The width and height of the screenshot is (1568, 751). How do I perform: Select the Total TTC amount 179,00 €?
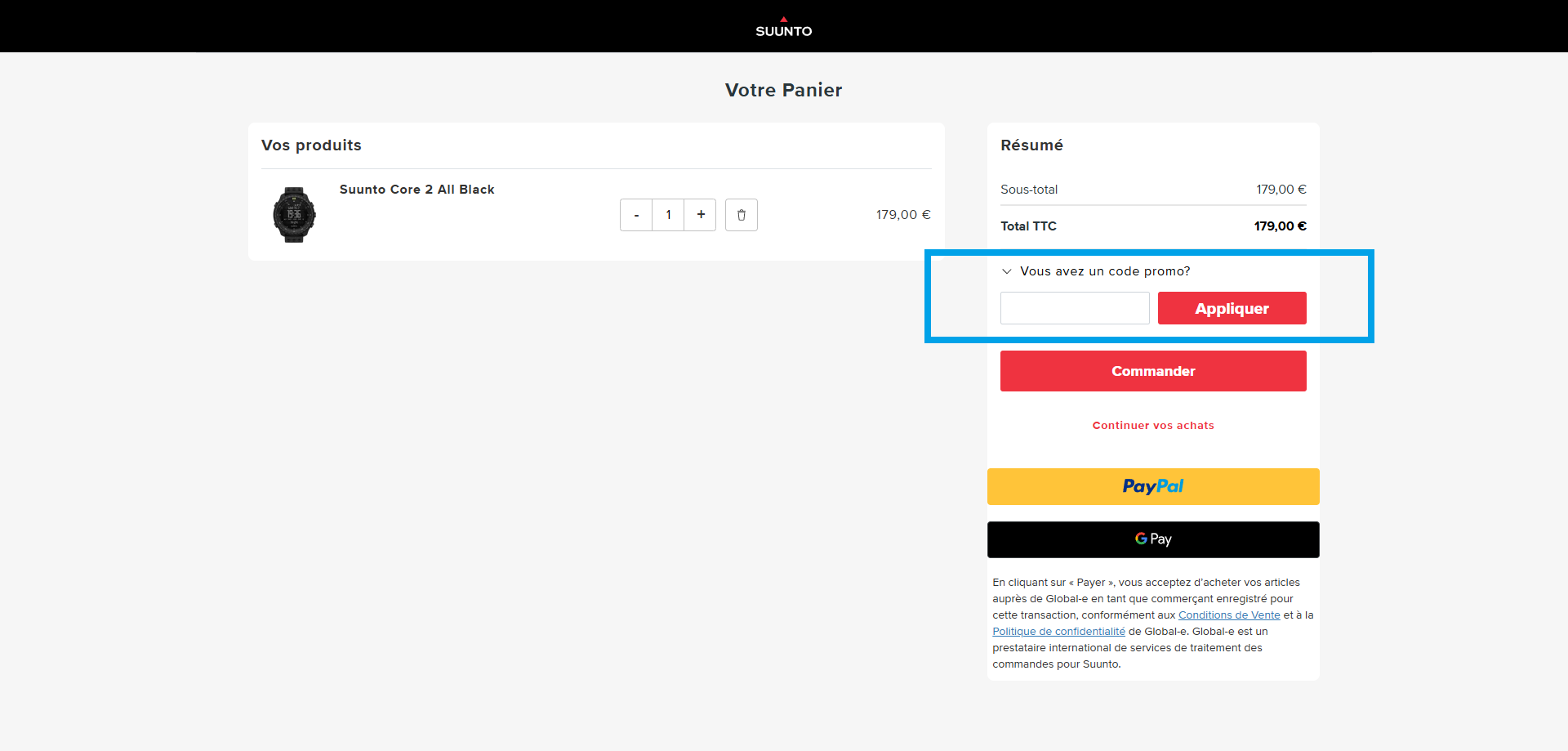click(1281, 226)
